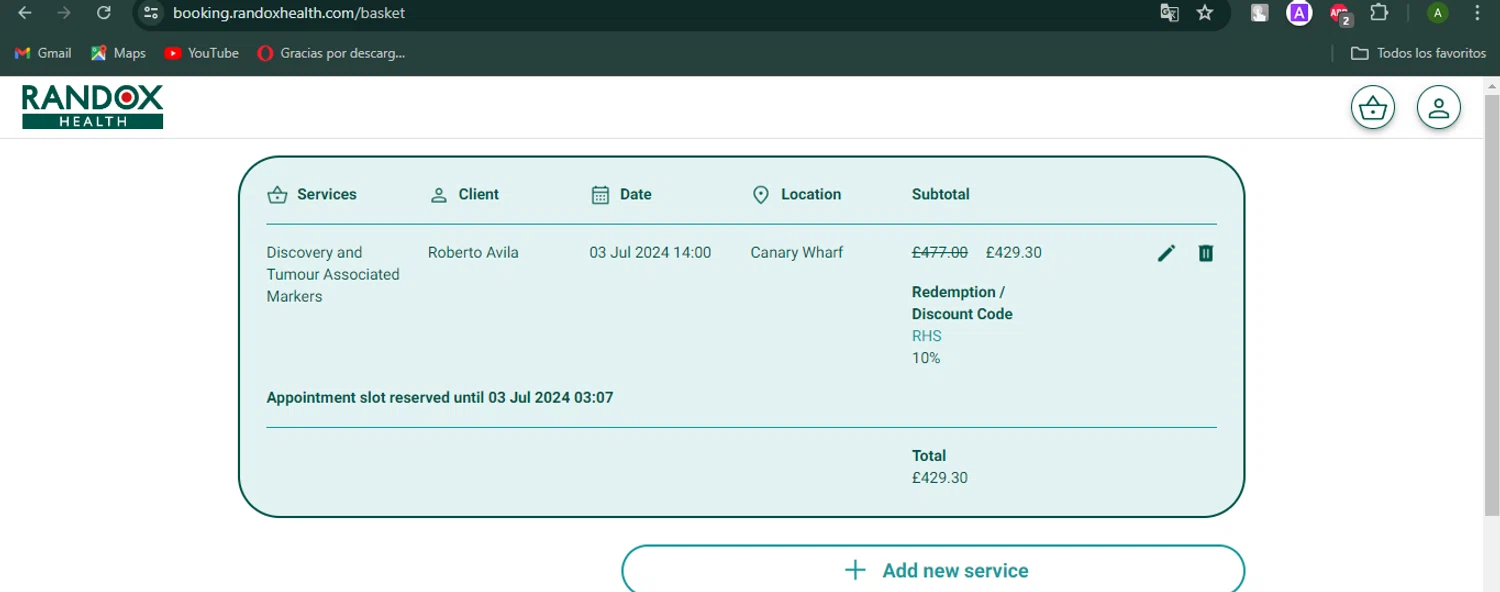Click the discounted subtotal £429.30

[x=1013, y=252]
